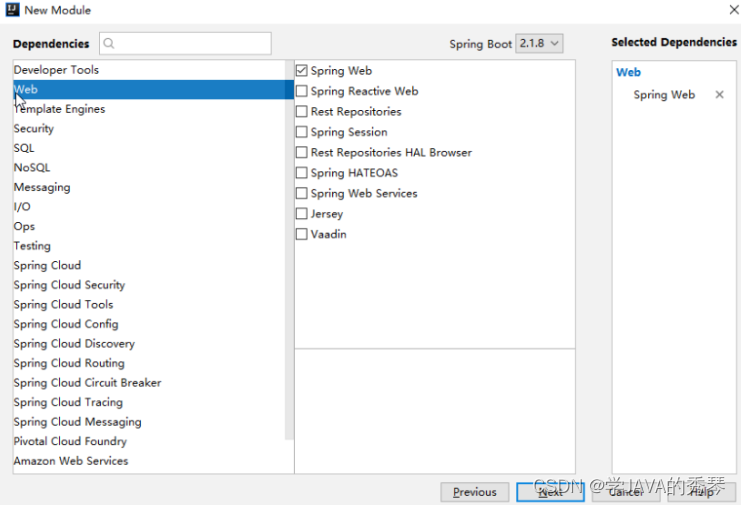This screenshot has width=741, height=505.
Task: Open the Spring Boot version dropdown
Action: tap(539, 43)
